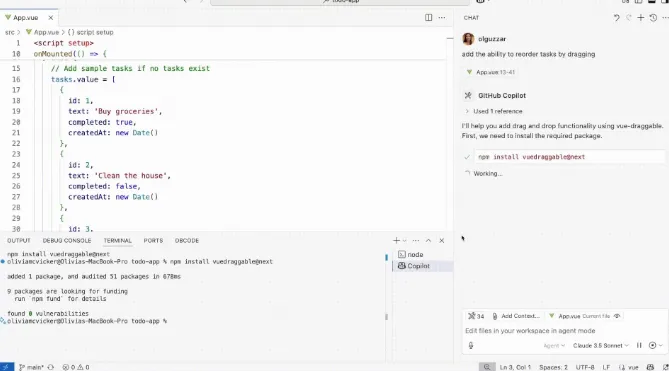The width and height of the screenshot is (669, 371).
Task: Click the terminal scrollbar thumb
Action: click(x=387, y=317)
